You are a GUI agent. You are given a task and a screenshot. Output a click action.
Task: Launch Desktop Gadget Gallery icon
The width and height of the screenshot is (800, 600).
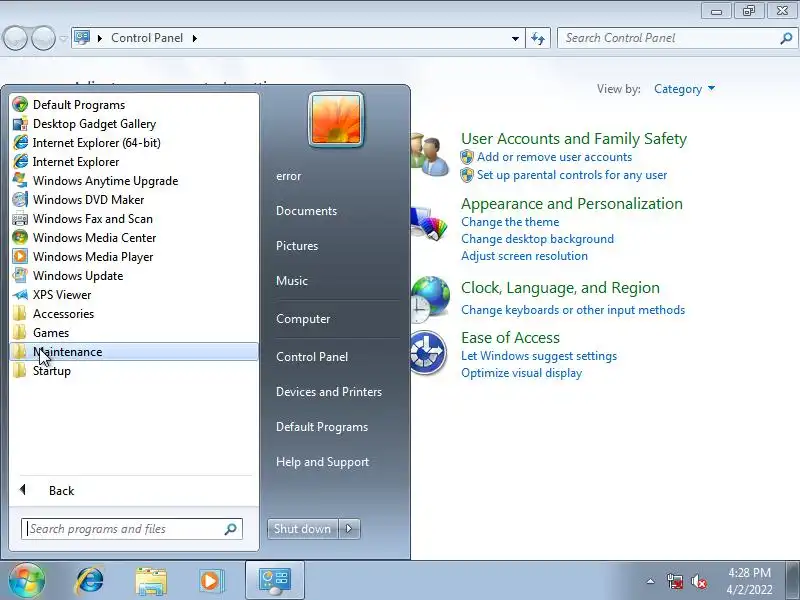(x=20, y=123)
